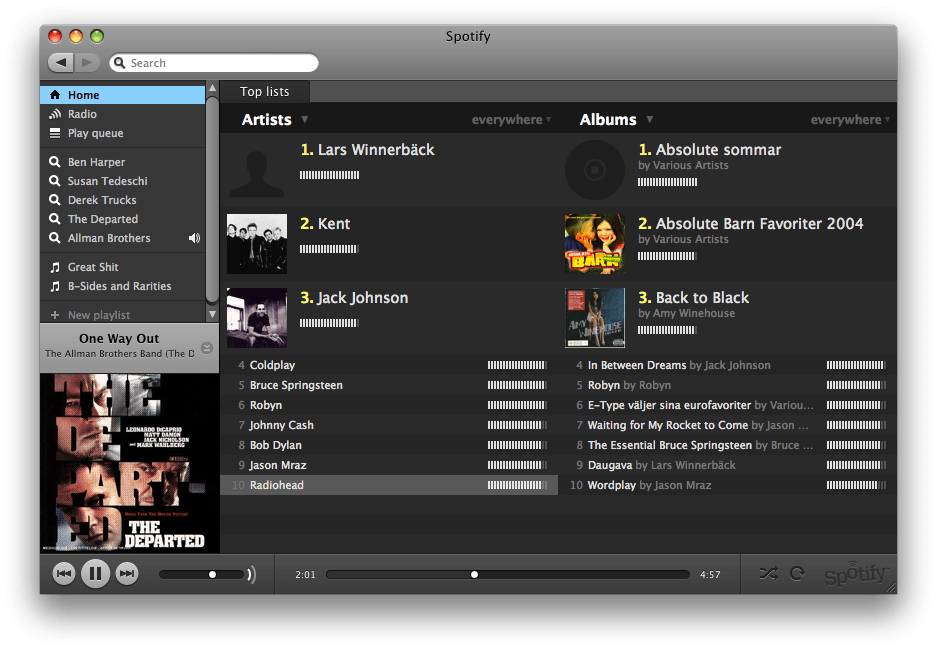Open the Allman Brothers saved search
This screenshot has height=649, width=937.
tap(123, 238)
